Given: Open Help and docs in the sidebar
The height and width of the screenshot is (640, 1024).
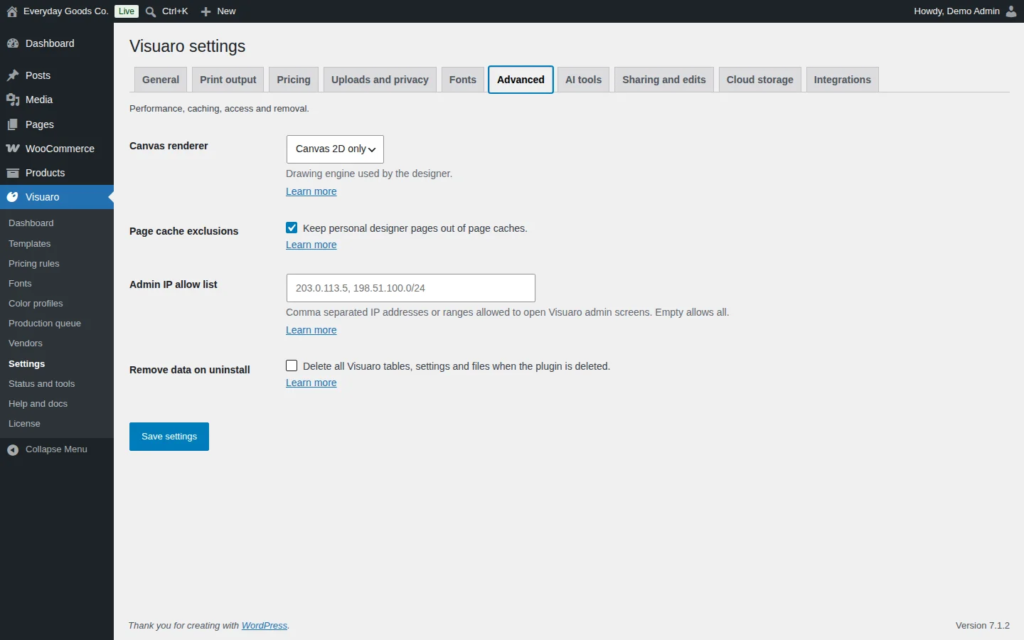Looking at the screenshot, I should pyautogui.click(x=38, y=404).
